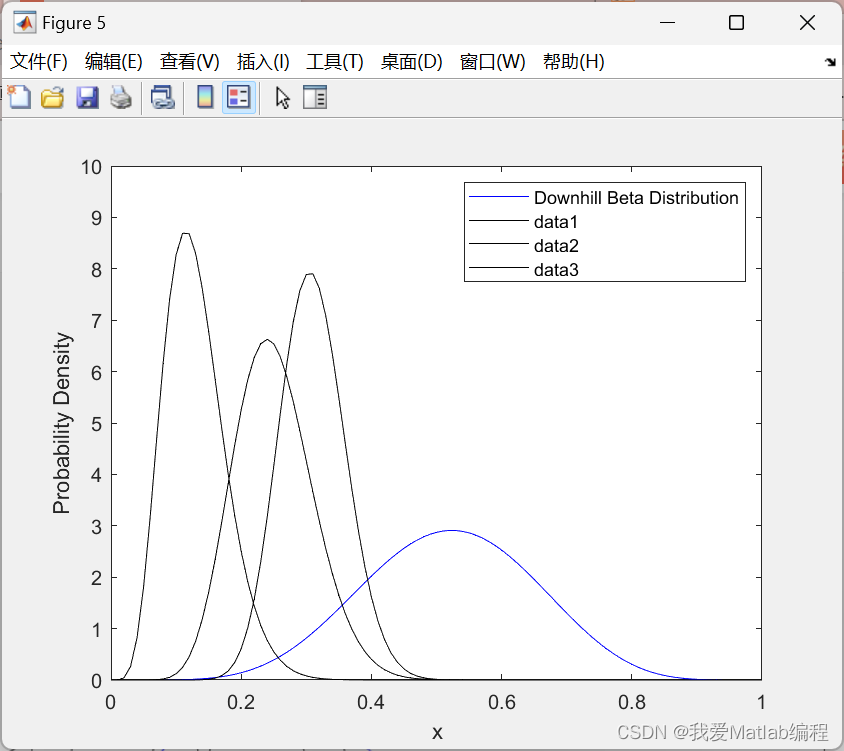
Task: Open the 帮助(H) menu
Action: point(573,62)
